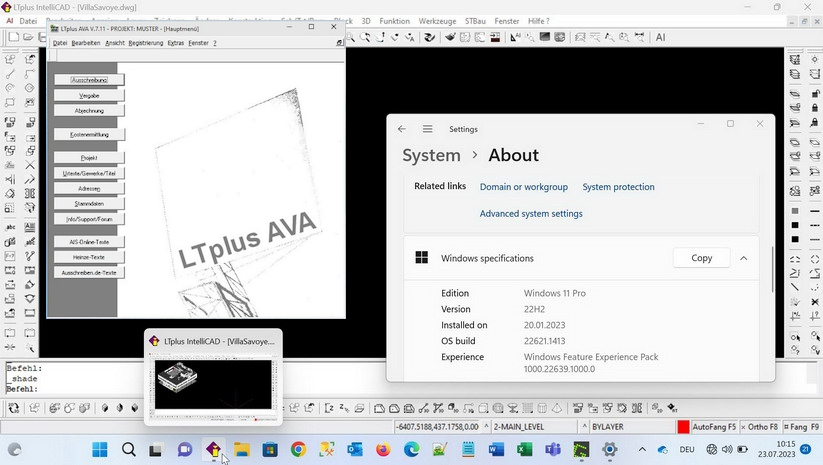Open Settings hamburger navigation menu
The image size is (823, 465).
tap(428, 129)
